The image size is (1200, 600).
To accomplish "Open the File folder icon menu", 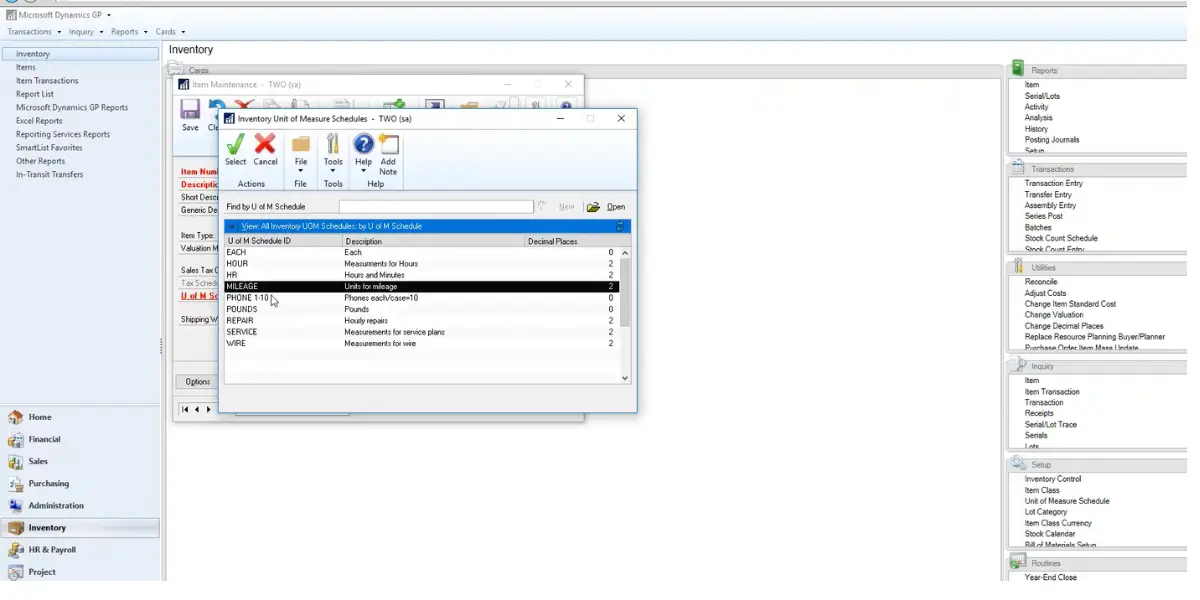I will pos(300,145).
